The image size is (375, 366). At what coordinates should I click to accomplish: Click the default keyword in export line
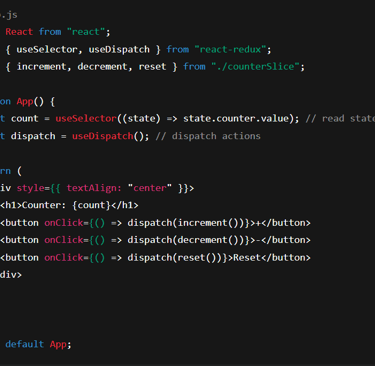point(25,344)
